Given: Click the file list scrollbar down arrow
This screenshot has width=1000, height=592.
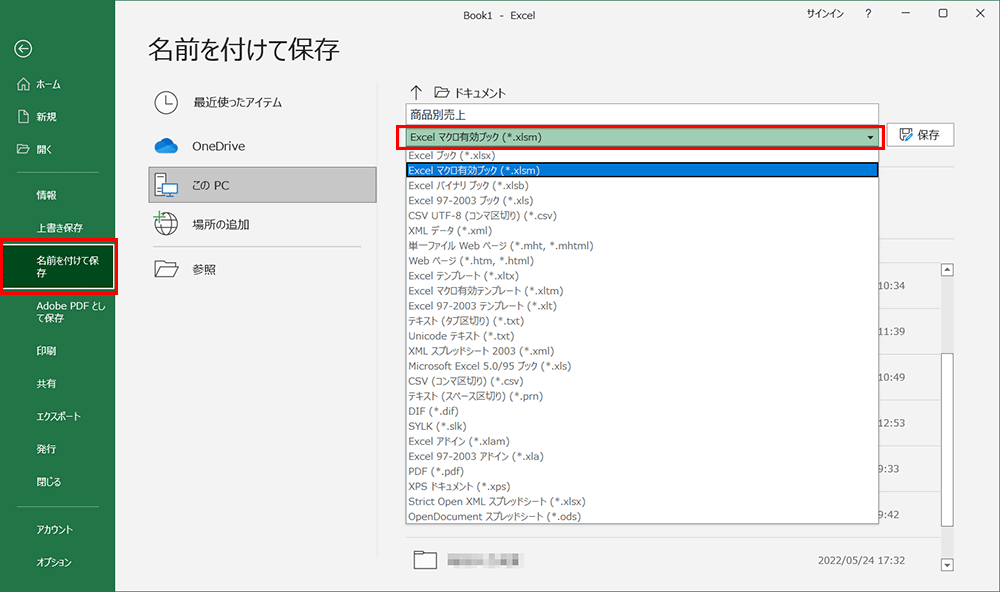Looking at the screenshot, I should [x=947, y=566].
